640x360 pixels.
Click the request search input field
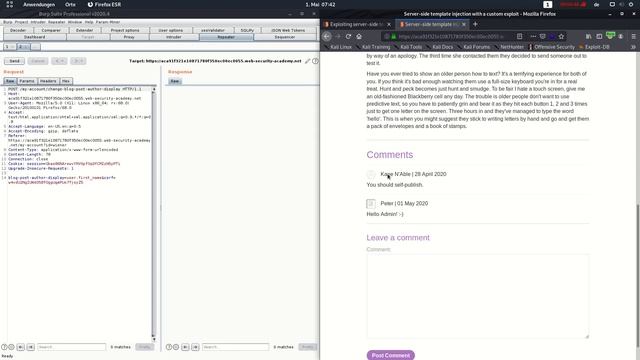click(x=71, y=347)
